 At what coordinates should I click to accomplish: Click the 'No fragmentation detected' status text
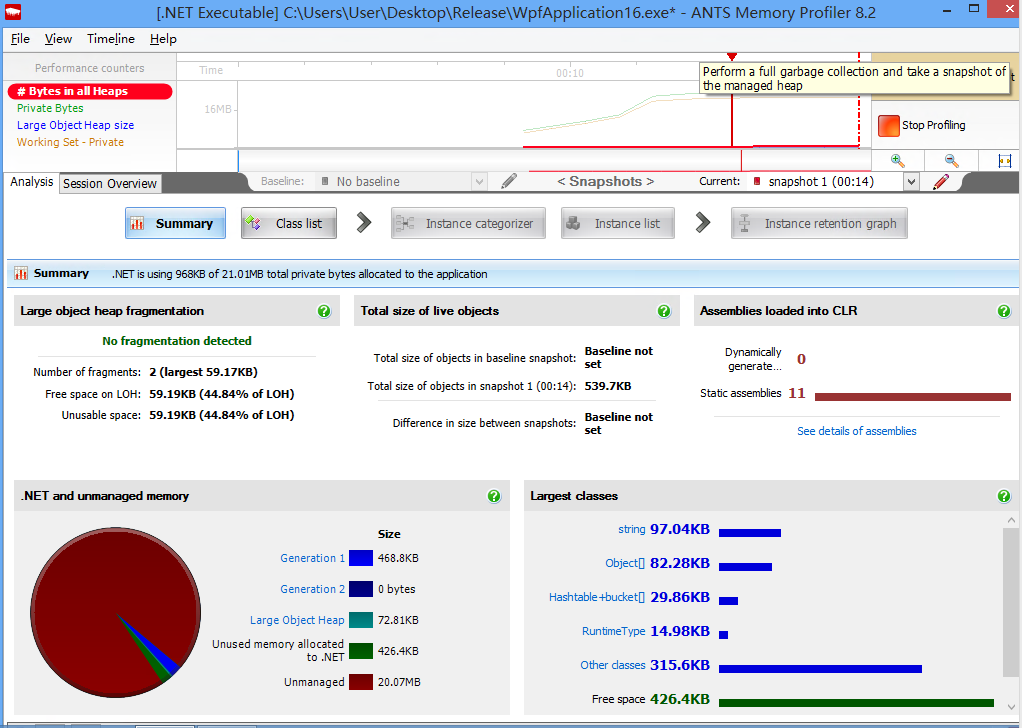coord(177,341)
